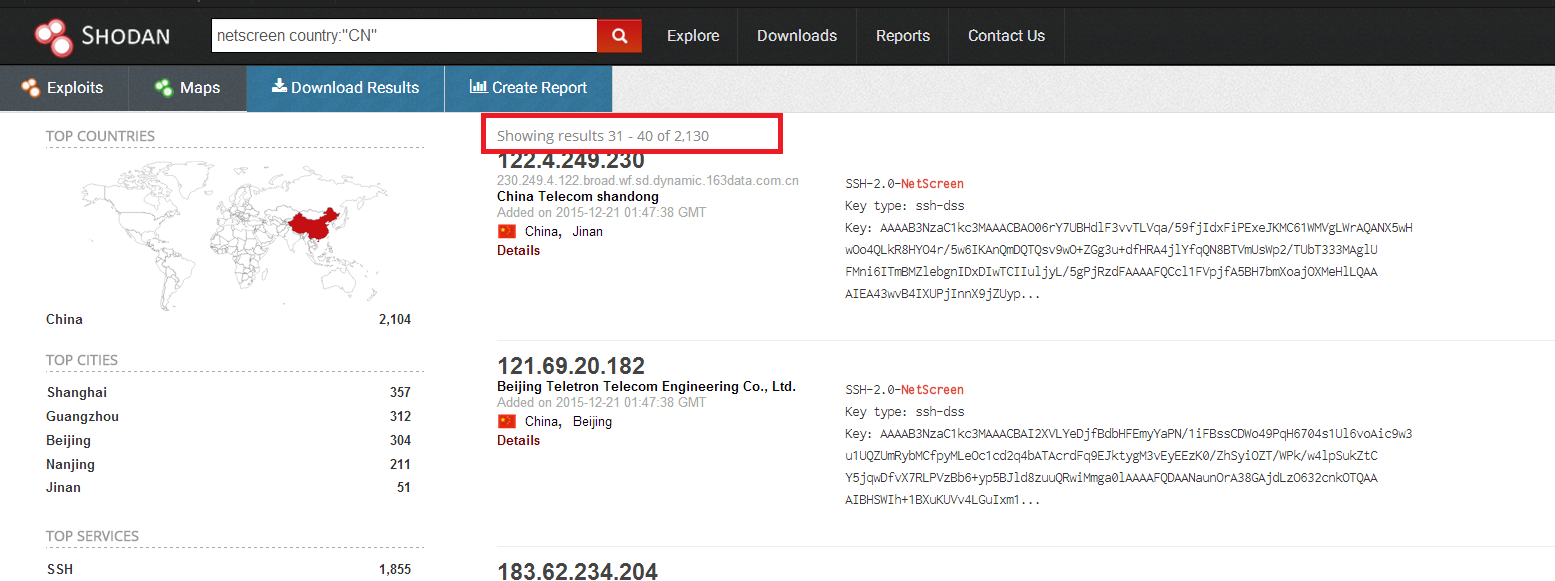Image resolution: width=1555 pixels, height=581 pixels.
Task: Open Details link for 121.69.20.182
Action: [x=518, y=440]
